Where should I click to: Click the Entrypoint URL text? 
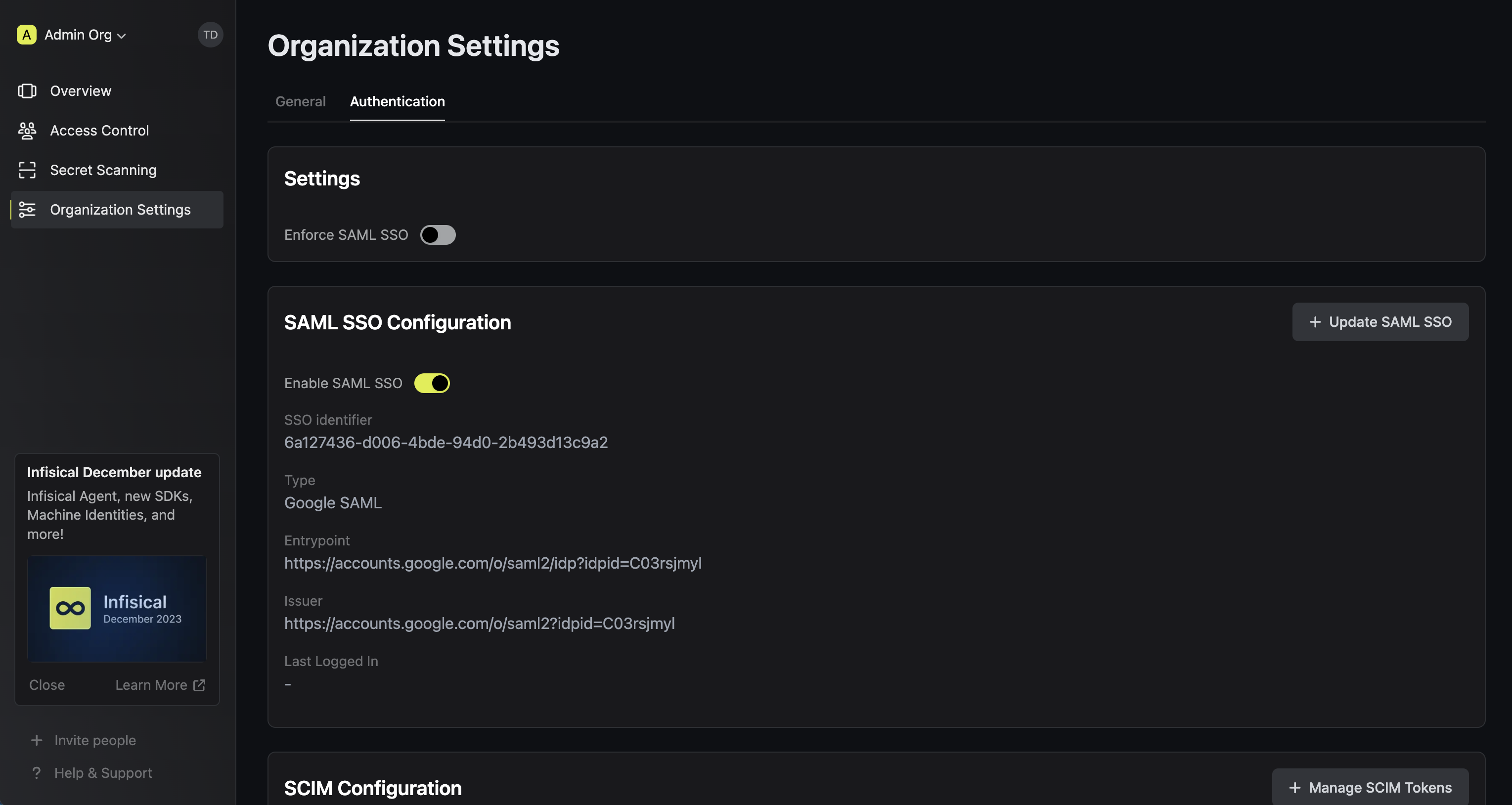pyautogui.click(x=493, y=563)
